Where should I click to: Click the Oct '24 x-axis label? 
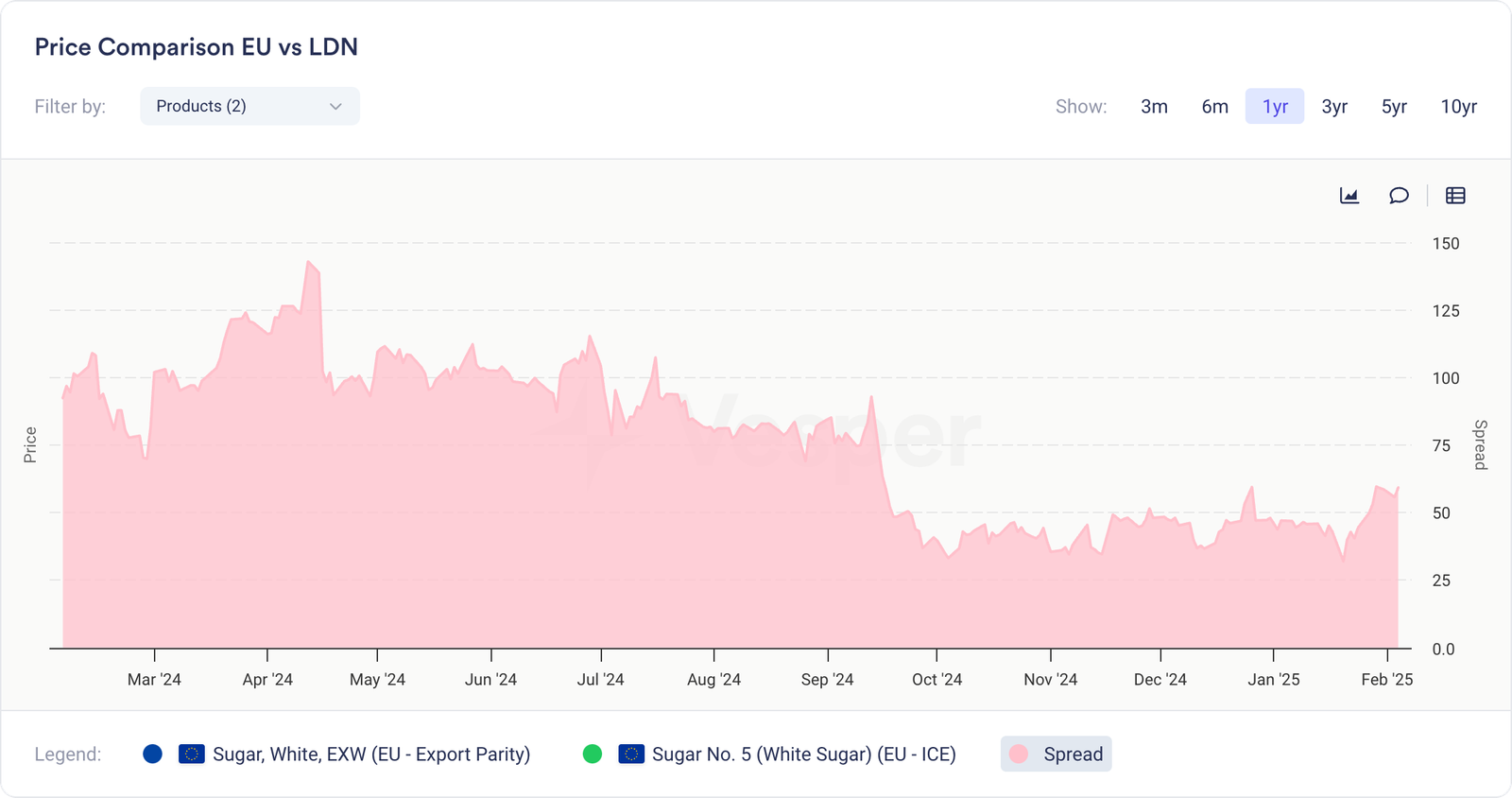click(936, 679)
